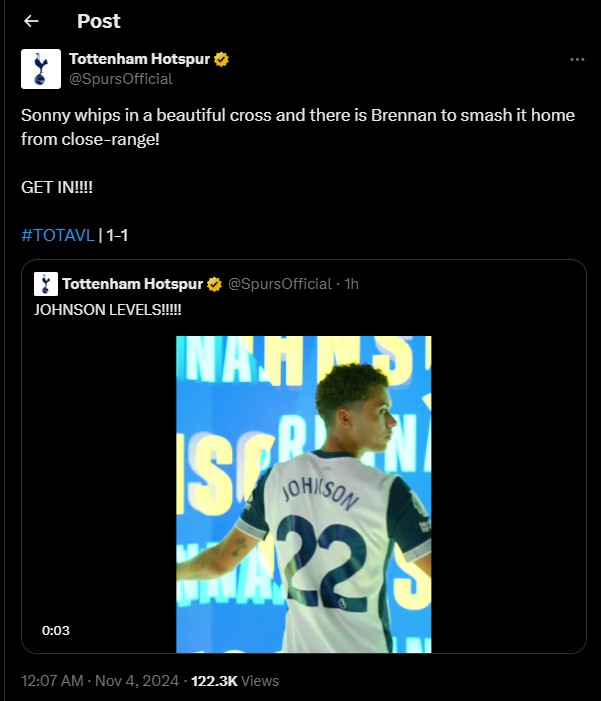
Task: Open the three-dot more options menu
Action: pyautogui.click(x=577, y=59)
